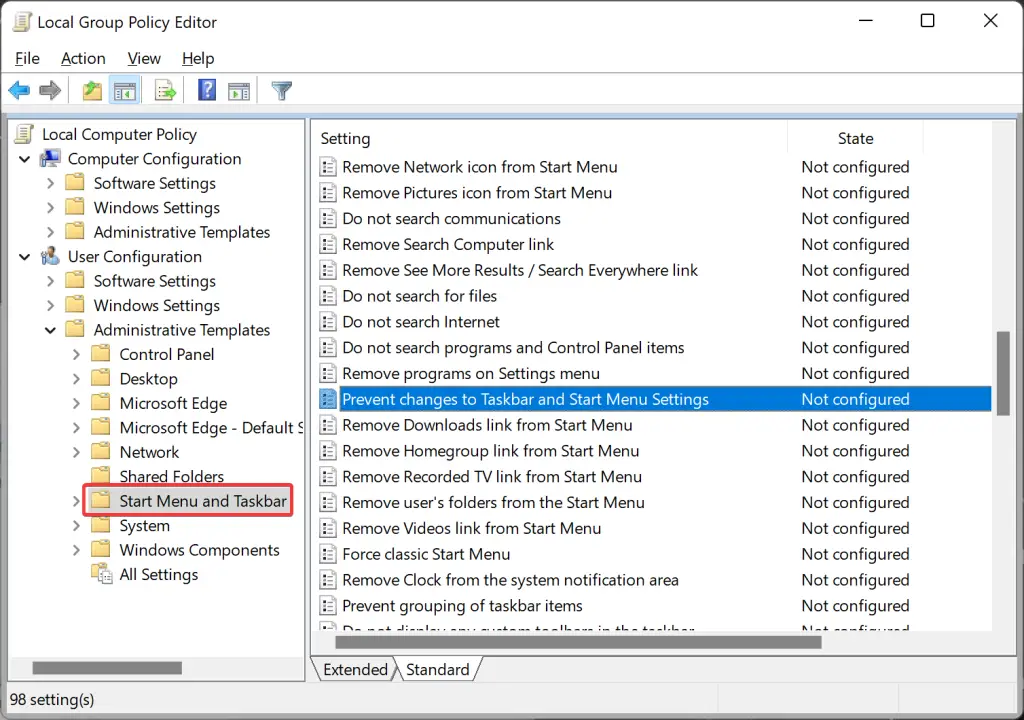Click the Export List toolbar icon
This screenshot has width=1024, height=720.
click(x=165, y=90)
